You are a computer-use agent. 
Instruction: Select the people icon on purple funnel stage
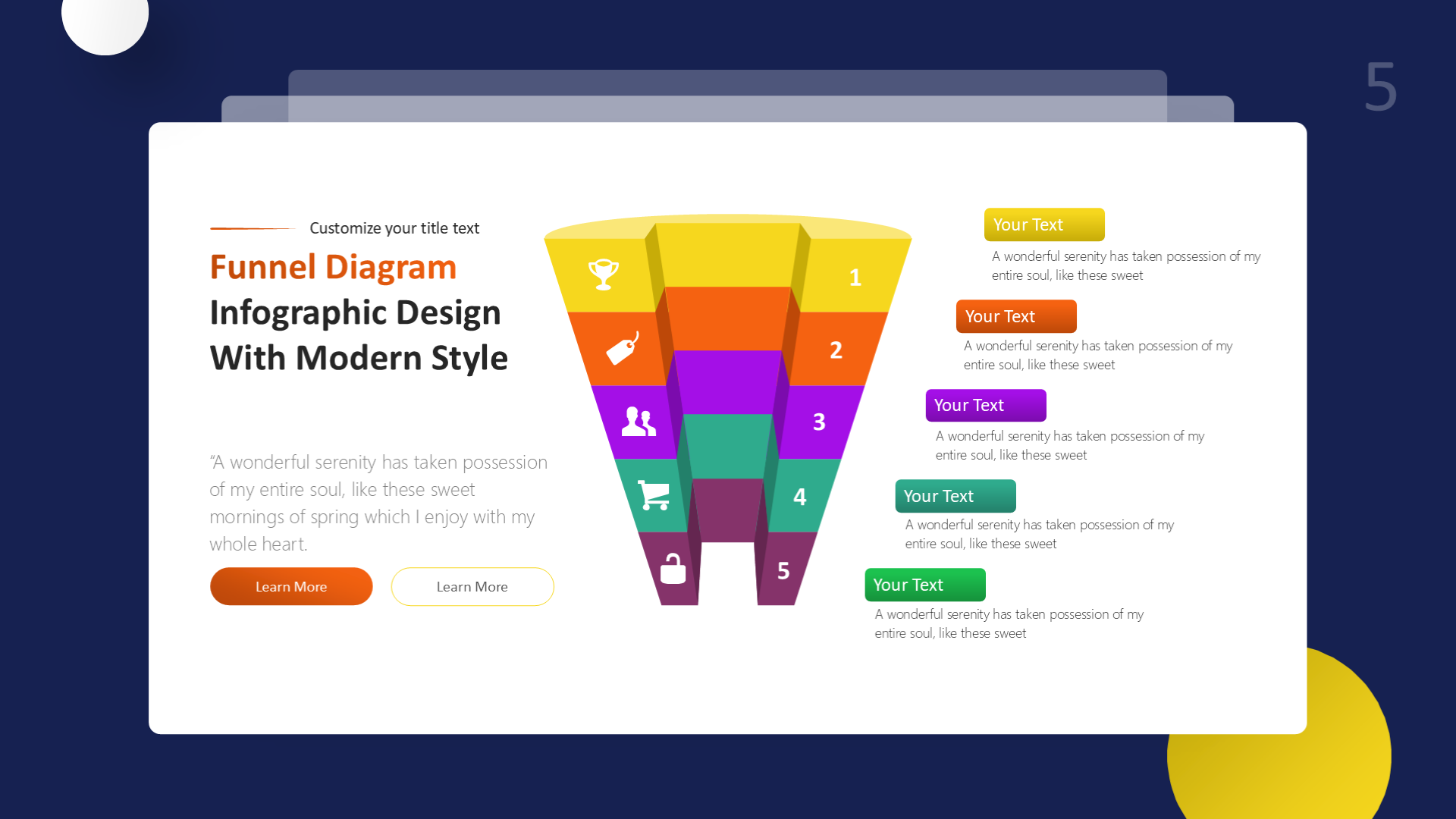[x=639, y=421]
